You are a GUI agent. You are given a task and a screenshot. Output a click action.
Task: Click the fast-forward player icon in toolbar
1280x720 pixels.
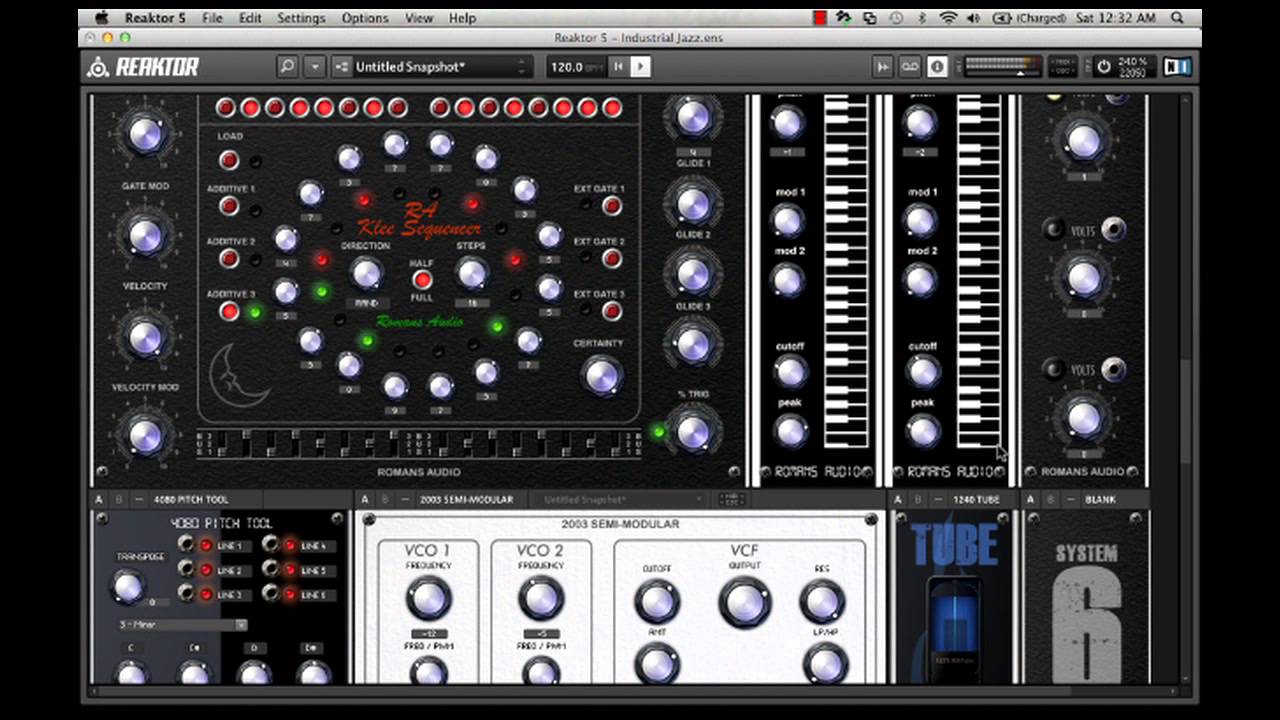pyautogui.click(x=882, y=66)
